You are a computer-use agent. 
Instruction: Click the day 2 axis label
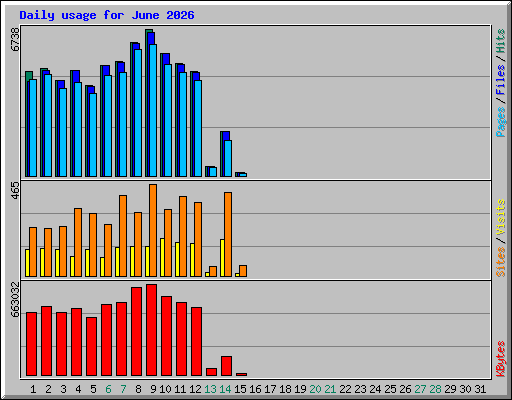pyautogui.click(x=48, y=389)
